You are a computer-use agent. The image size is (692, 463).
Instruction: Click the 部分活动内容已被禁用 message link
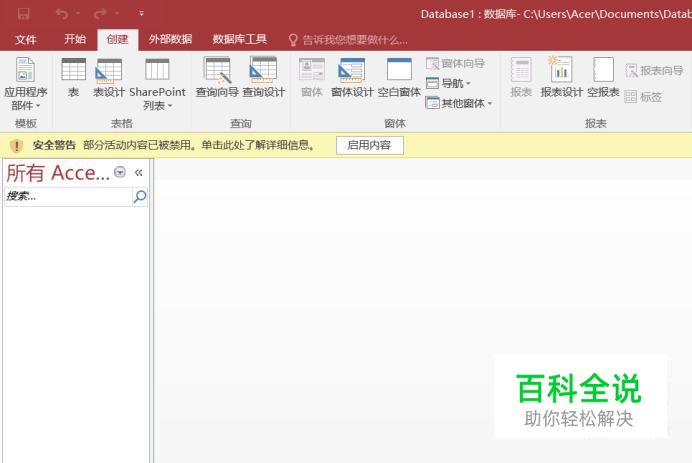(199, 145)
